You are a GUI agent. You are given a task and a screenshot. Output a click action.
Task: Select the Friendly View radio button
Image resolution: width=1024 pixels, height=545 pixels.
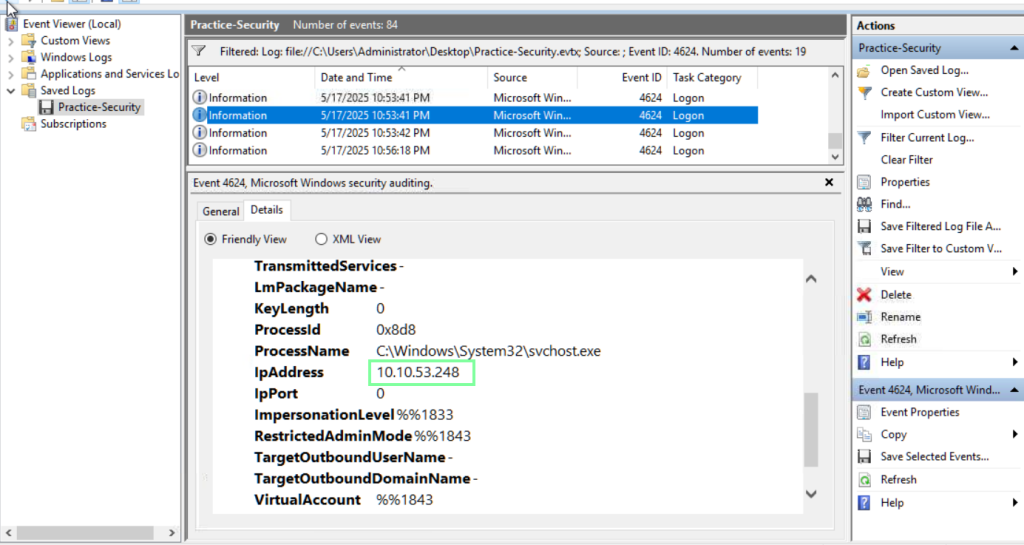pyautogui.click(x=210, y=240)
